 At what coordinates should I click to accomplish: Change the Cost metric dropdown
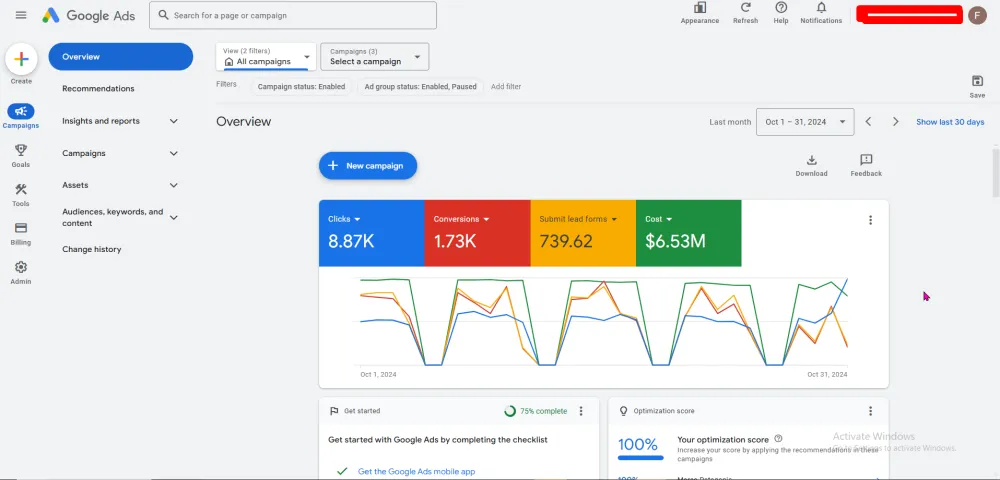point(659,219)
